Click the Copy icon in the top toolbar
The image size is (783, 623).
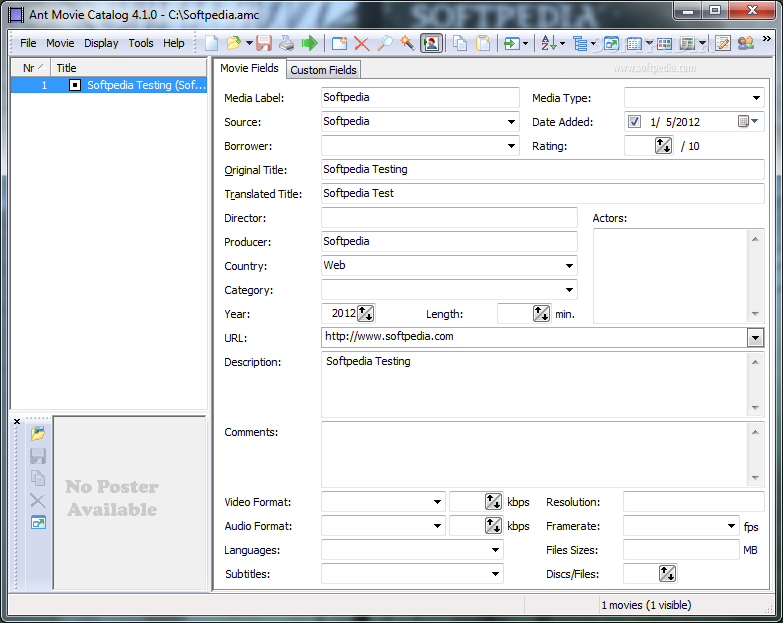point(460,43)
